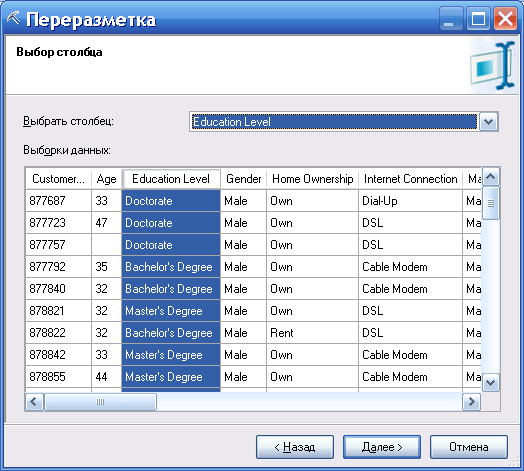
Task: Click the vertical scrollbar up arrow
Action: pos(491,176)
